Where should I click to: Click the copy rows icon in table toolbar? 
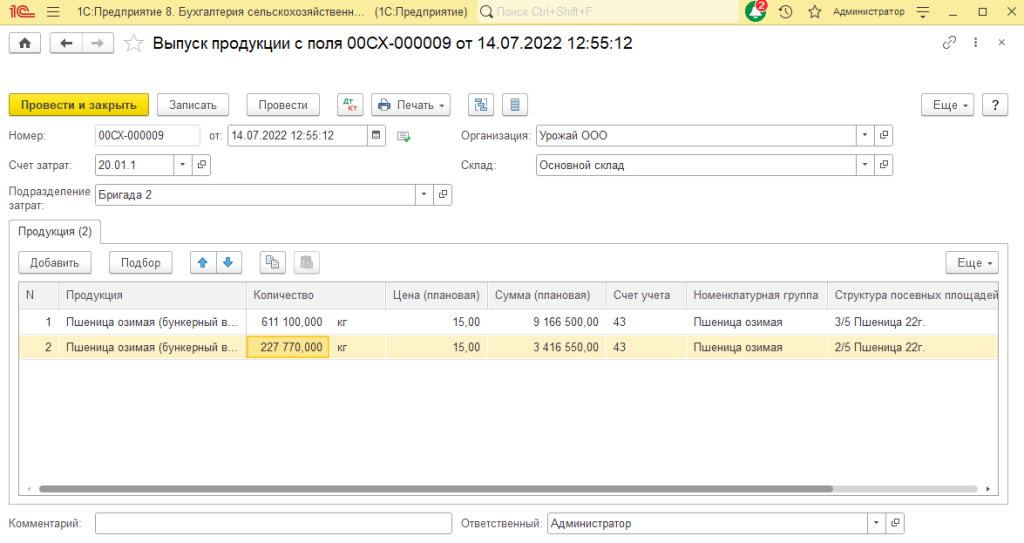(x=272, y=262)
